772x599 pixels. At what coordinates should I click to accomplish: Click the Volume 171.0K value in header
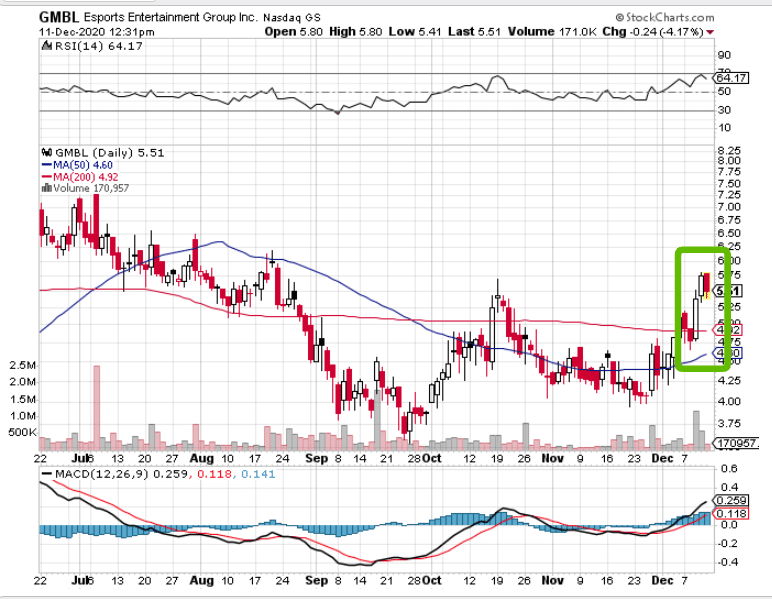click(552, 32)
